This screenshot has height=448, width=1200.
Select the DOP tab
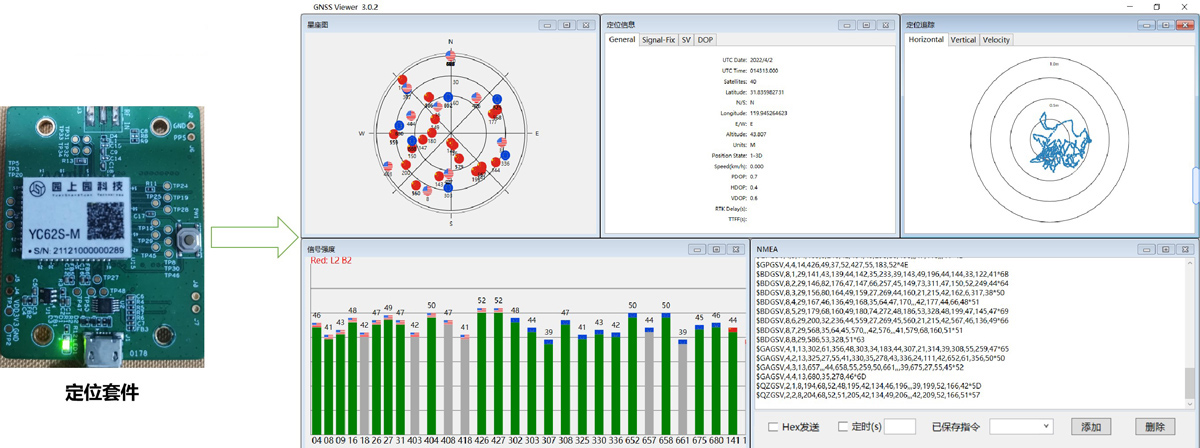click(x=705, y=40)
